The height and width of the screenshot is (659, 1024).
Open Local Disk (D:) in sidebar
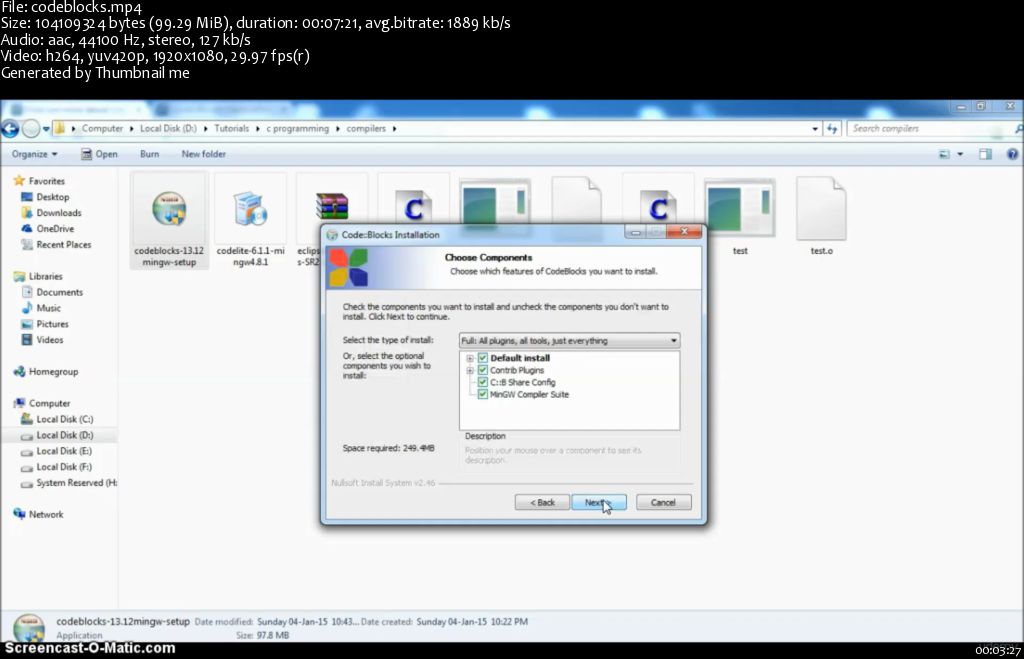point(57,435)
